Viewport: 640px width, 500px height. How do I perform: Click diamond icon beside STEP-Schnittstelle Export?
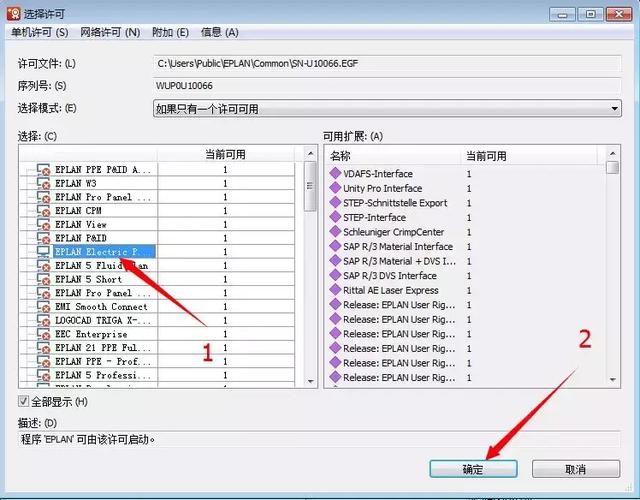[335, 202]
